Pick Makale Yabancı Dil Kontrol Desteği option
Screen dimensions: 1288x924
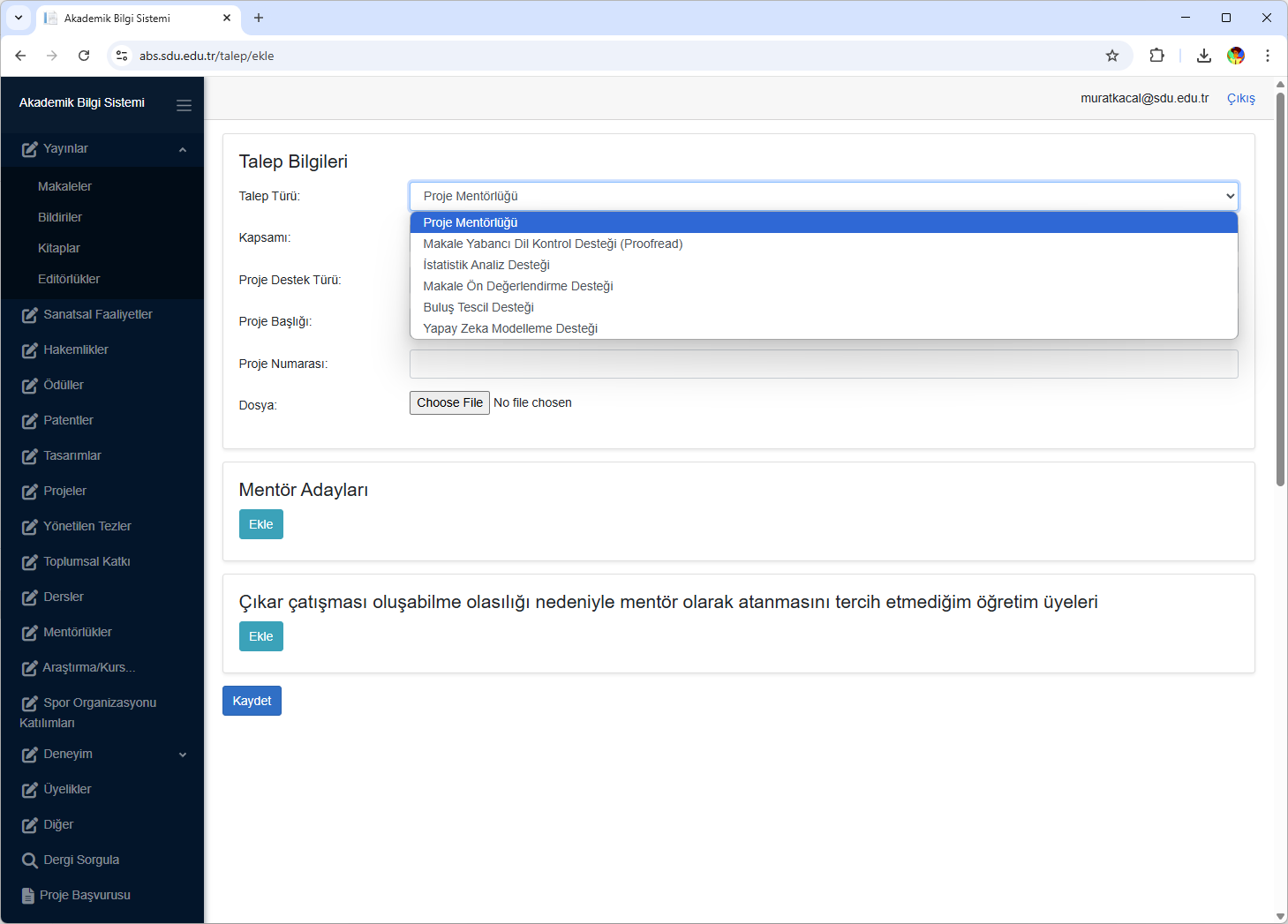pyautogui.click(x=553, y=244)
